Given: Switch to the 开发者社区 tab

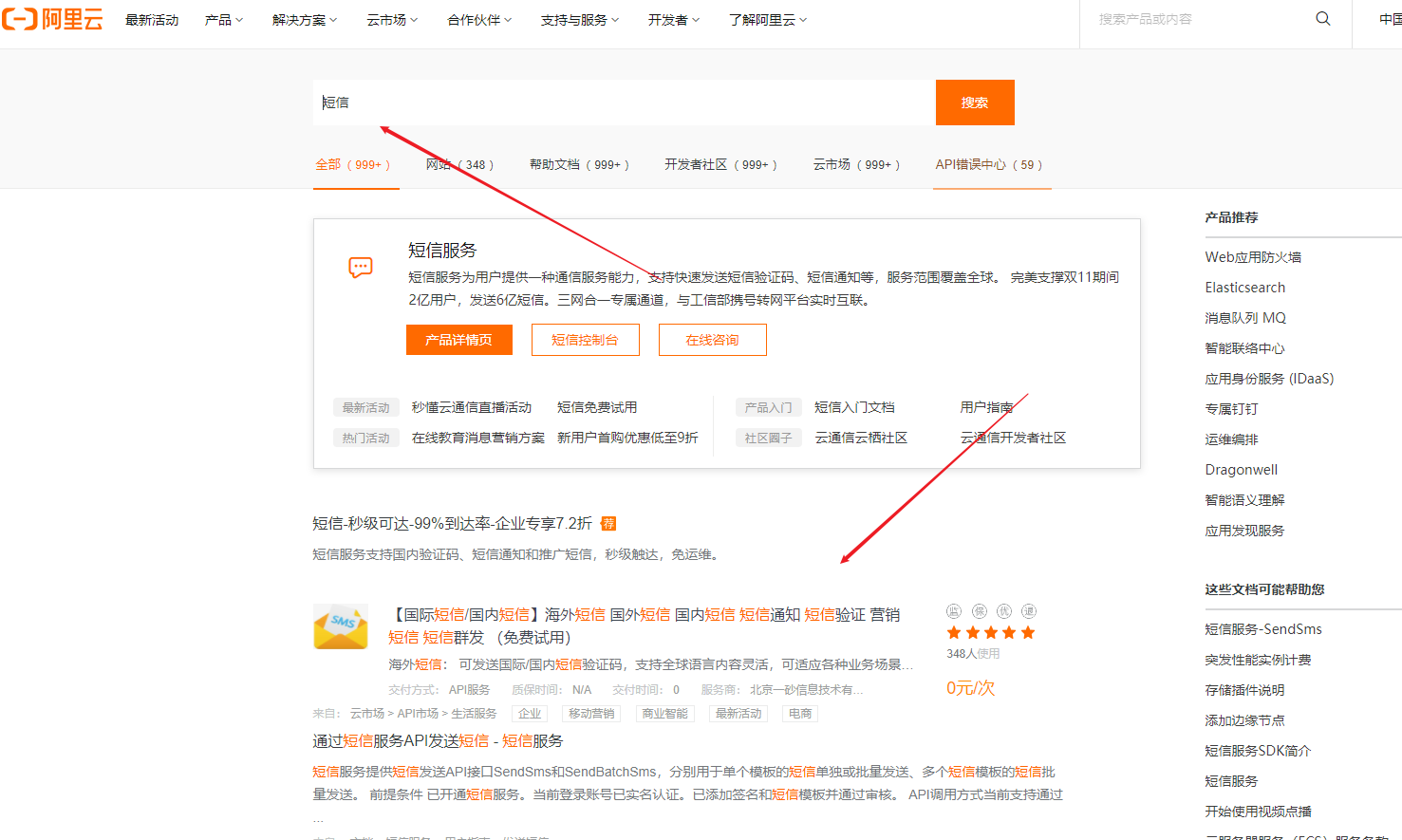Looking at the screenshot, I should [720, 164].
